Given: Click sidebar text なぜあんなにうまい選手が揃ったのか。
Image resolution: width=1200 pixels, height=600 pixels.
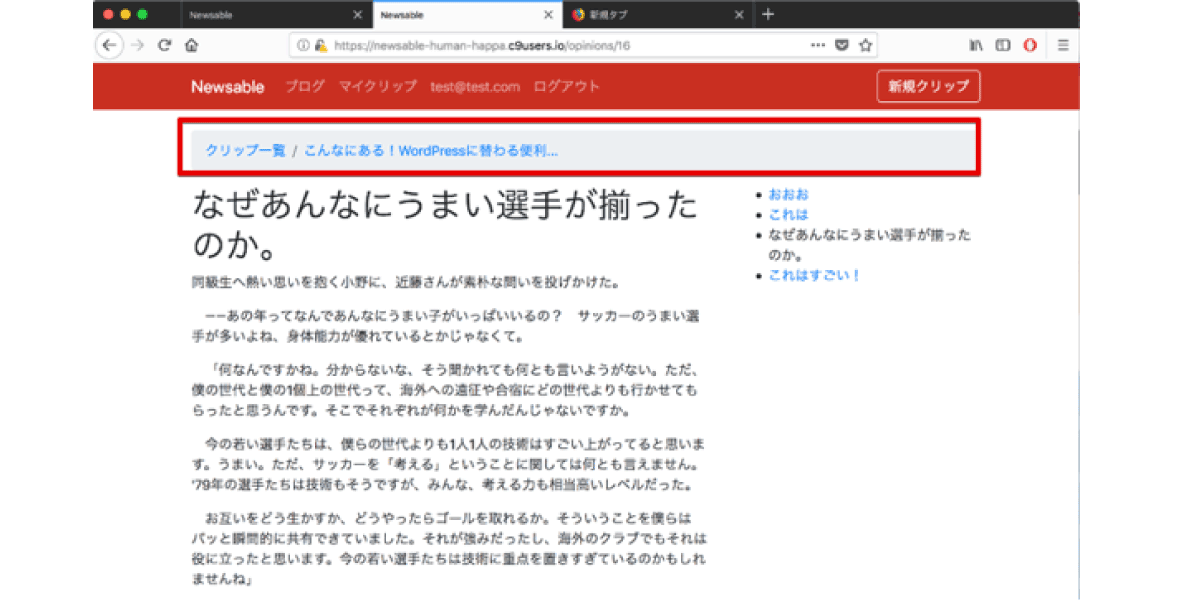Looking at the screenshot, I should [870, 245].
